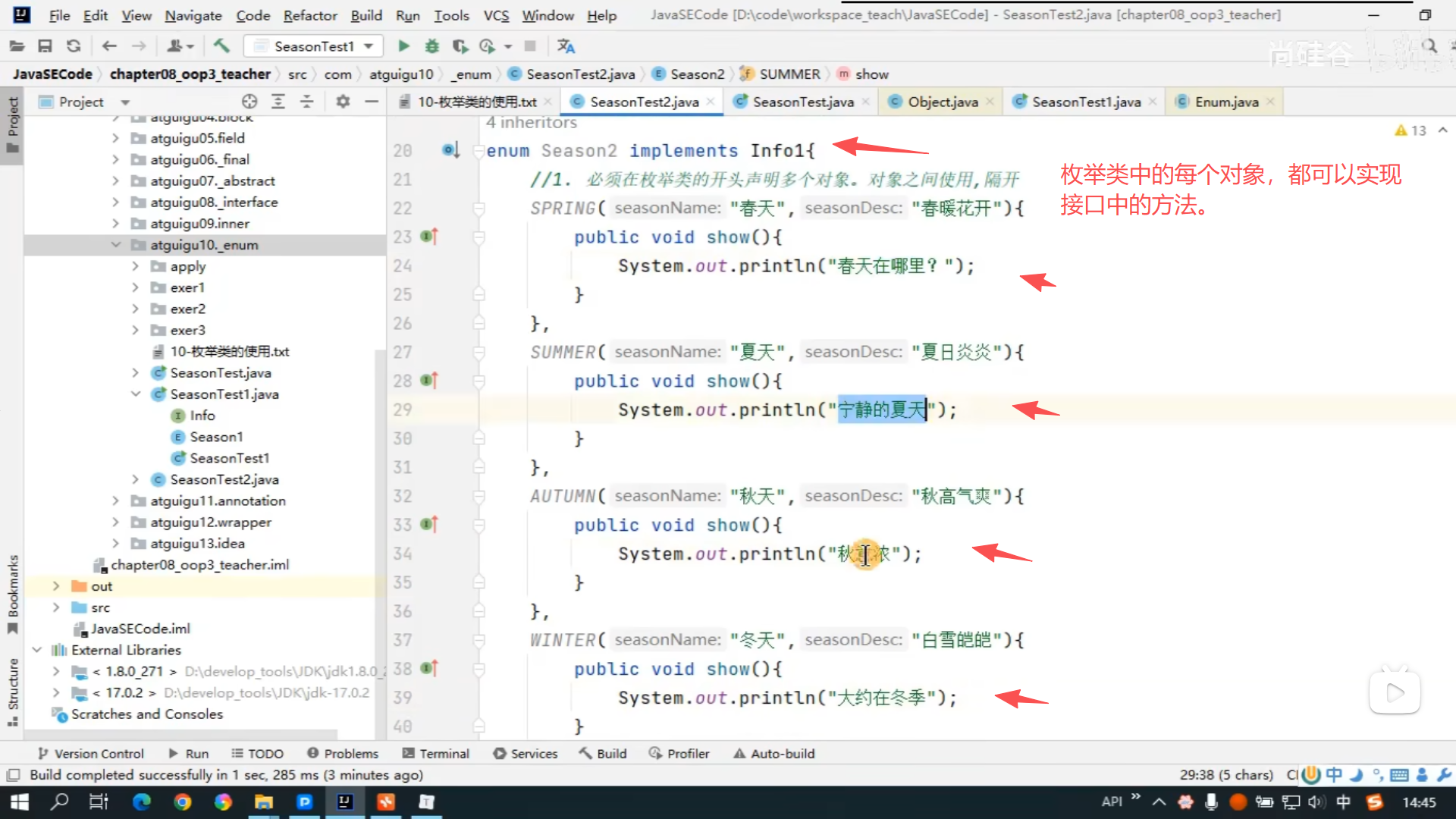Open PyCharm from the Windows taskbar
This screenshot has width=1456, height=819.
pyautogui.click(x=304, y=802)
